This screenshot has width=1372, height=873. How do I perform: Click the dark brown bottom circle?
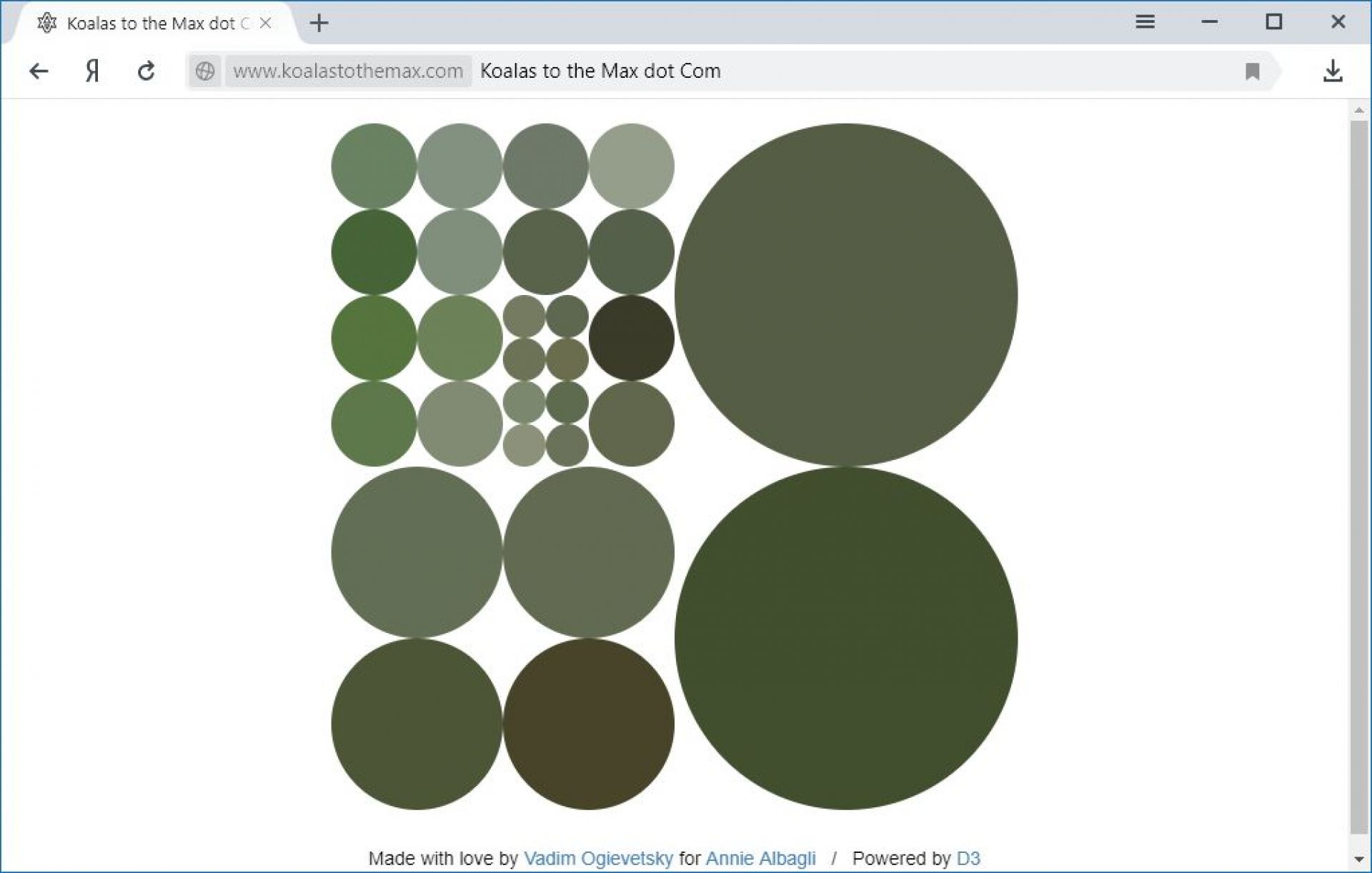click(x=588, y=724)
